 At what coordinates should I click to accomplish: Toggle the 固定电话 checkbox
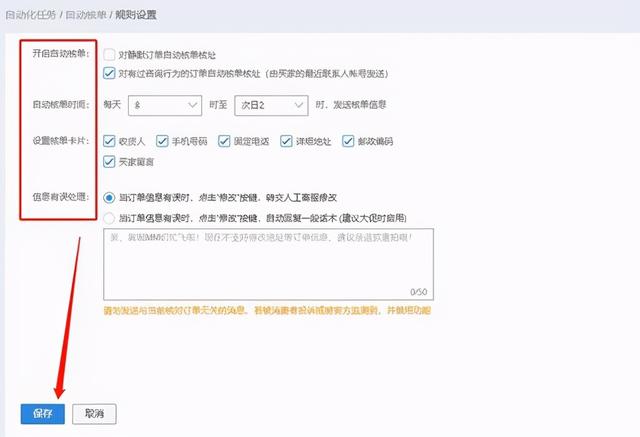[x=229, y=141]
